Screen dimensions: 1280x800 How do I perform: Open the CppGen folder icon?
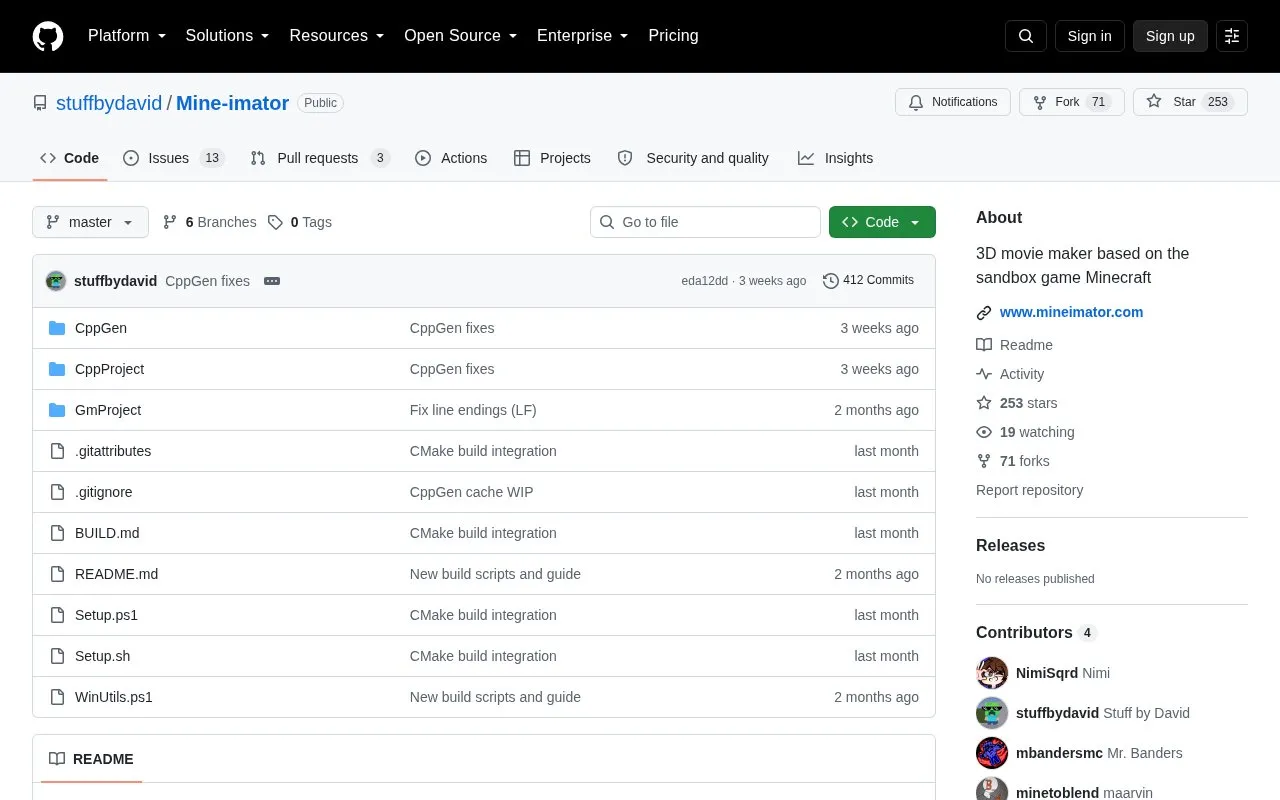pyautogui.click(x=57, y=328)
